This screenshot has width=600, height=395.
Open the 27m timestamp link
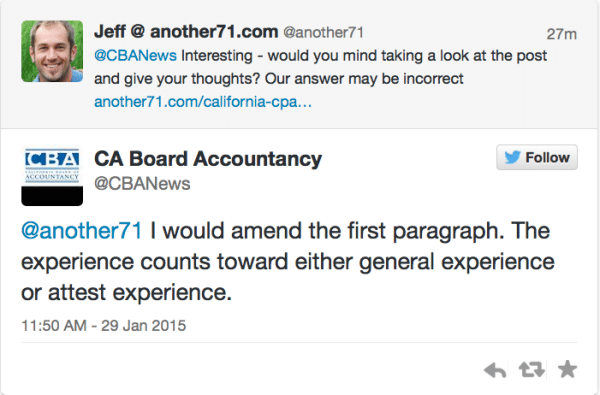pyautogui.click(x=561, y=34)
